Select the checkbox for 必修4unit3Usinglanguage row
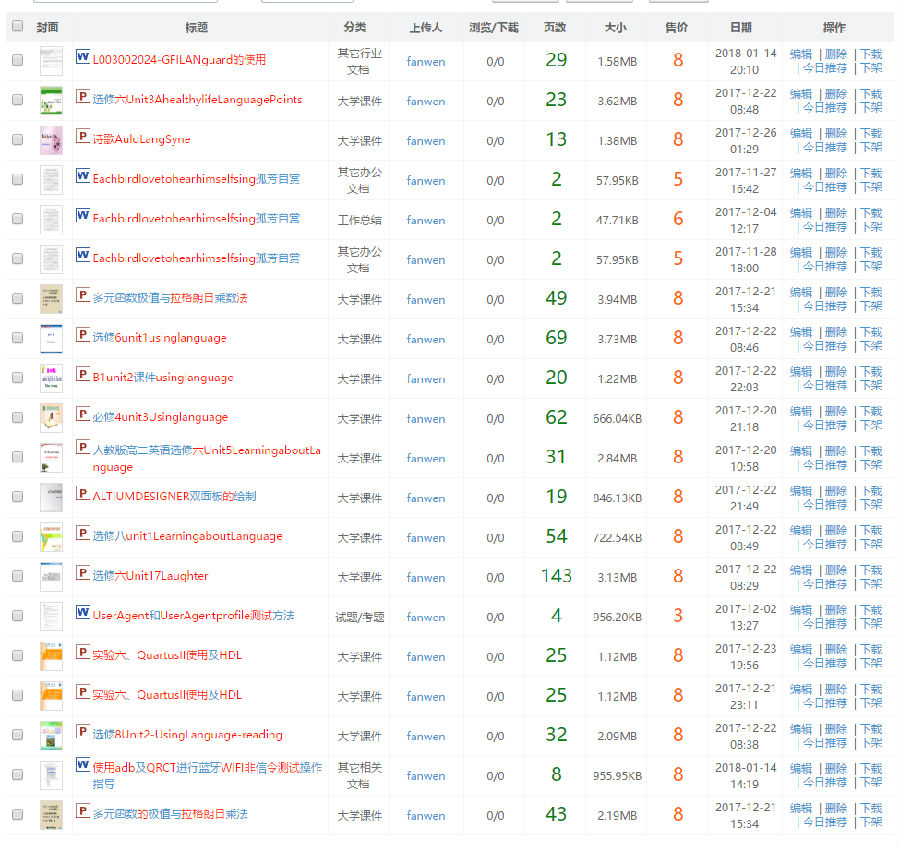 (17, 418)
